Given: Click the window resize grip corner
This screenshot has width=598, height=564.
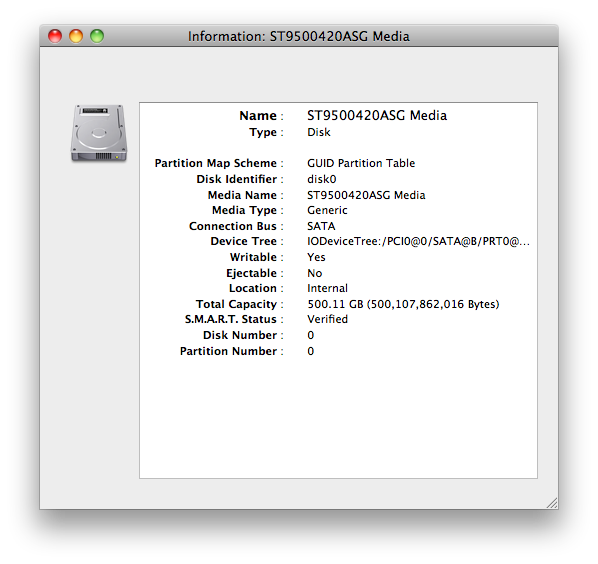Looking at the screenshot, I should (552, 503).
